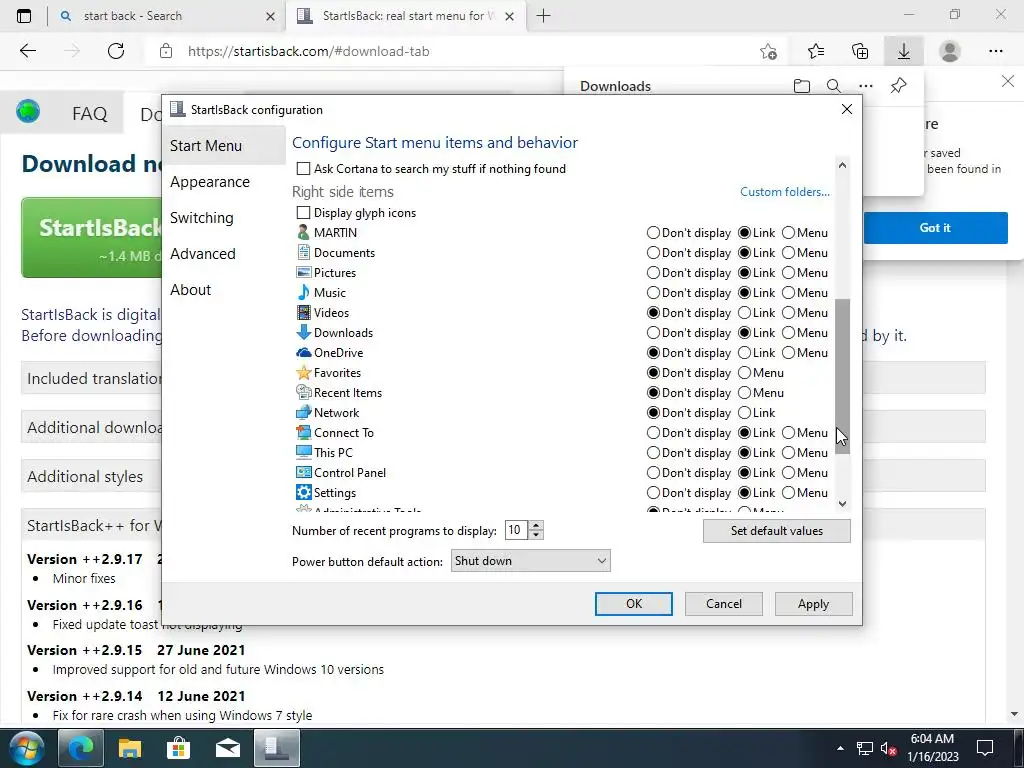
Task: Click Apply in configuration dialog
Action: (x=813, y=604)
